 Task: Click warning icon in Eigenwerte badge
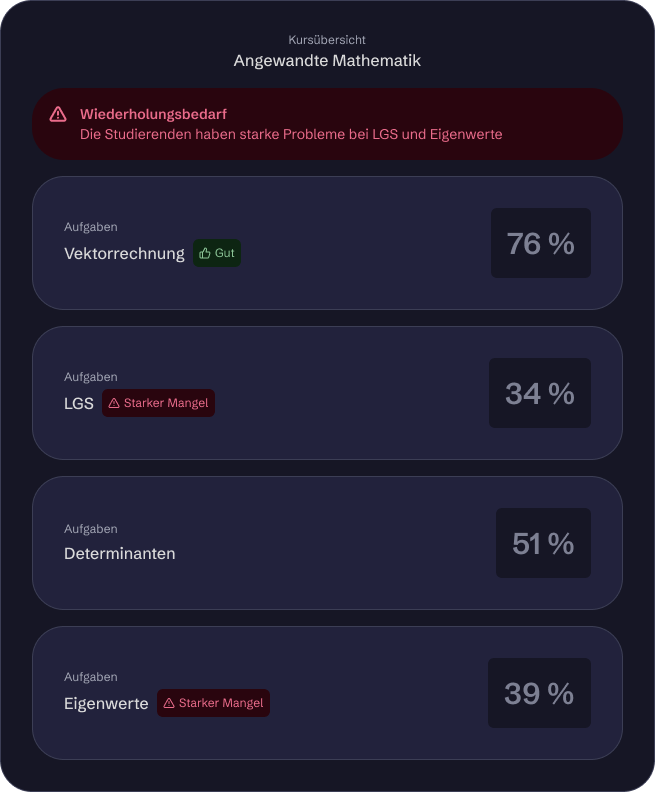pyautogui.click(x=169, y=703)
